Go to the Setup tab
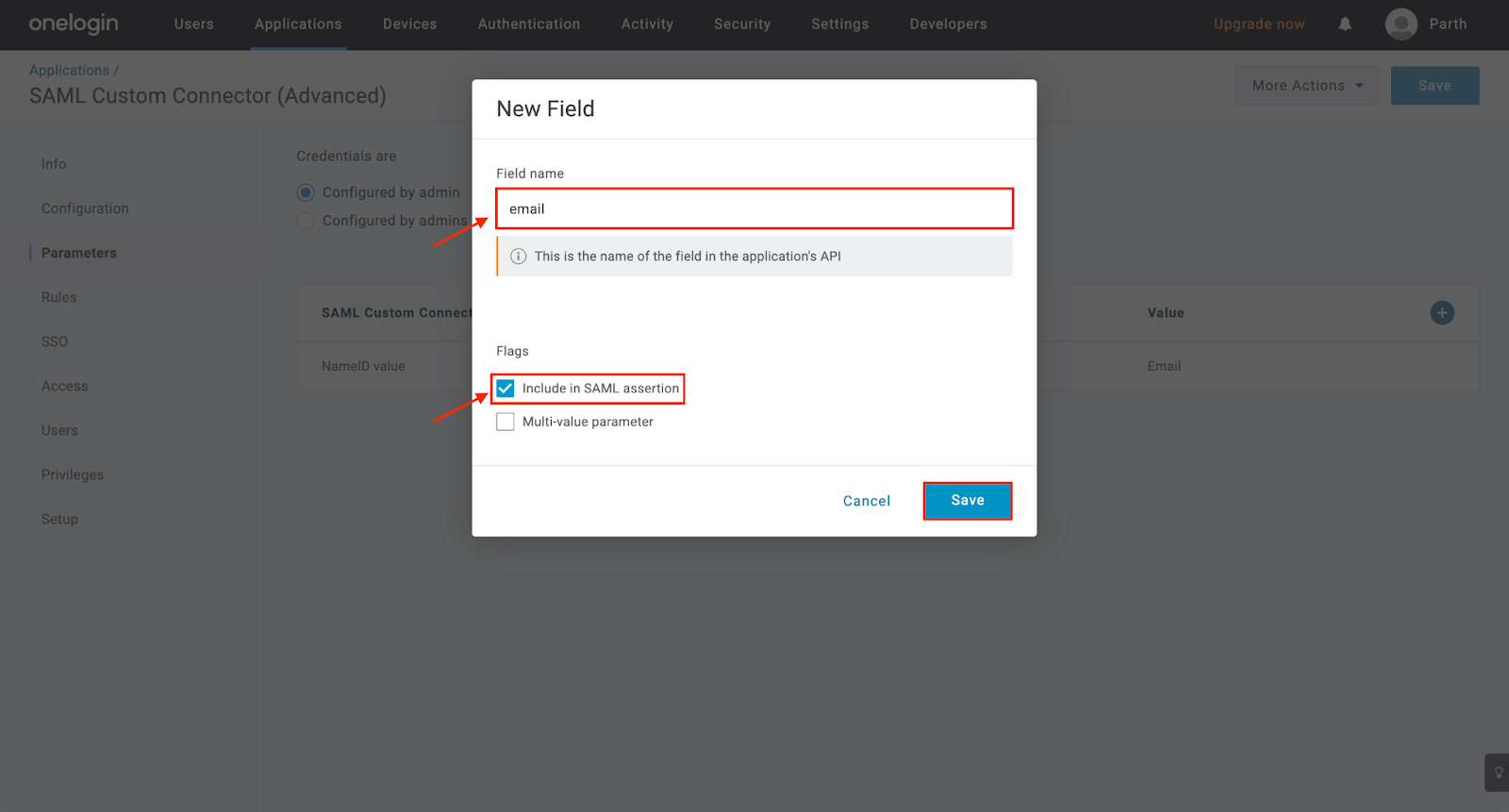 point(59,519)
